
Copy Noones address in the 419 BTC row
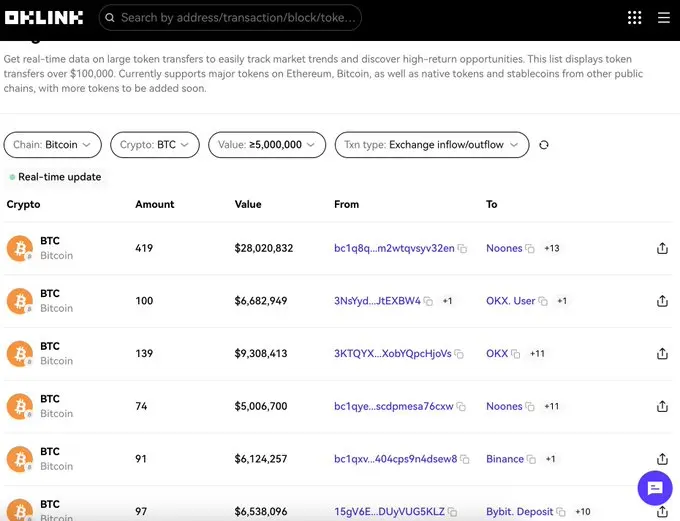(530, 249)
